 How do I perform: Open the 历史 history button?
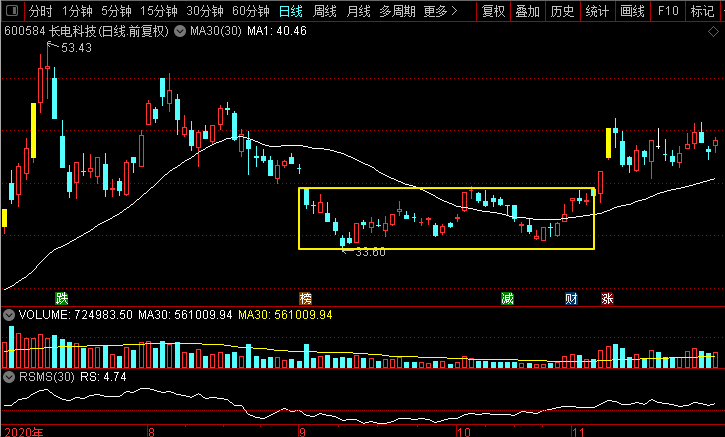[x=562, y=11]
